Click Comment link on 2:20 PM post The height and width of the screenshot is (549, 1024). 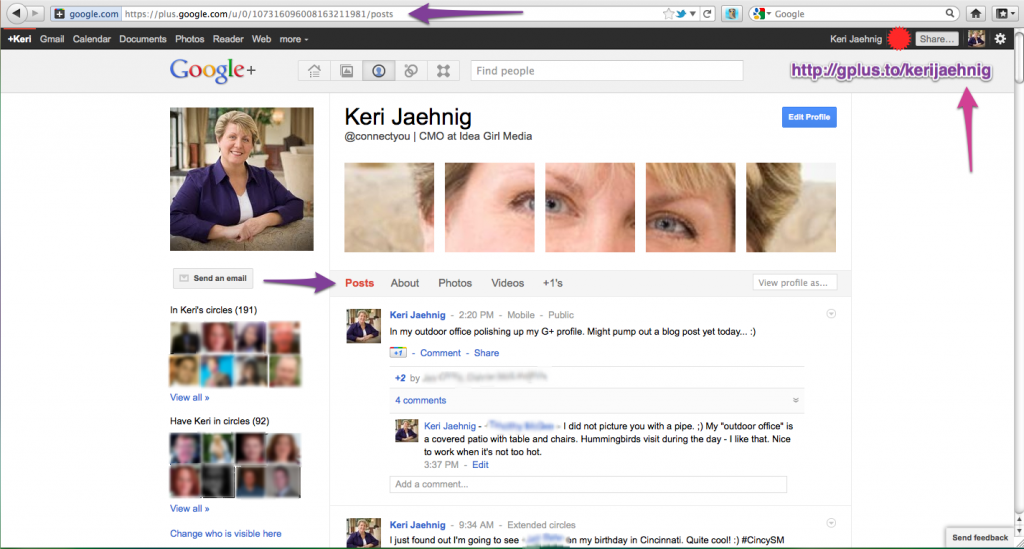440,353
